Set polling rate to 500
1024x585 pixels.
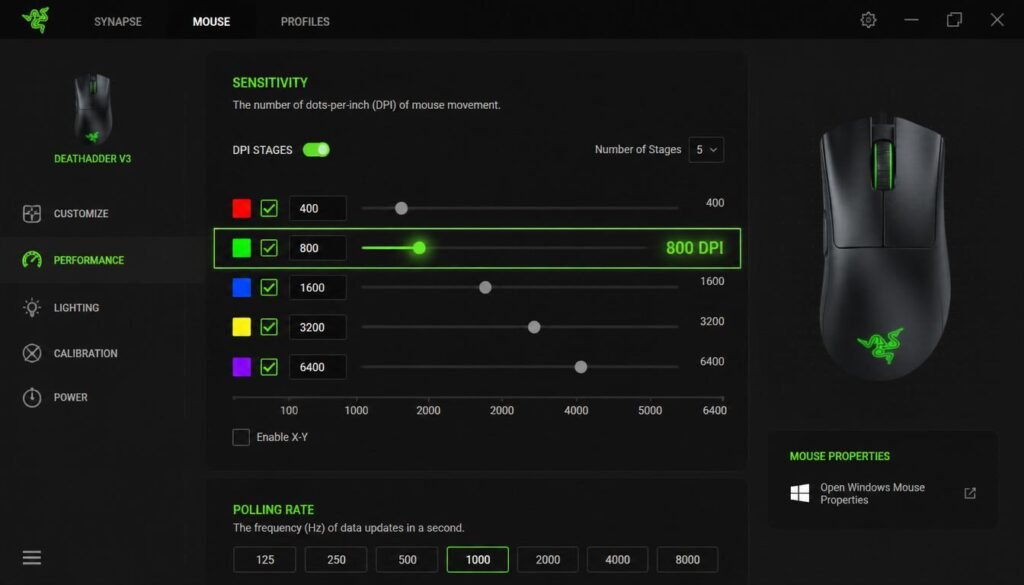pos(407,560)
